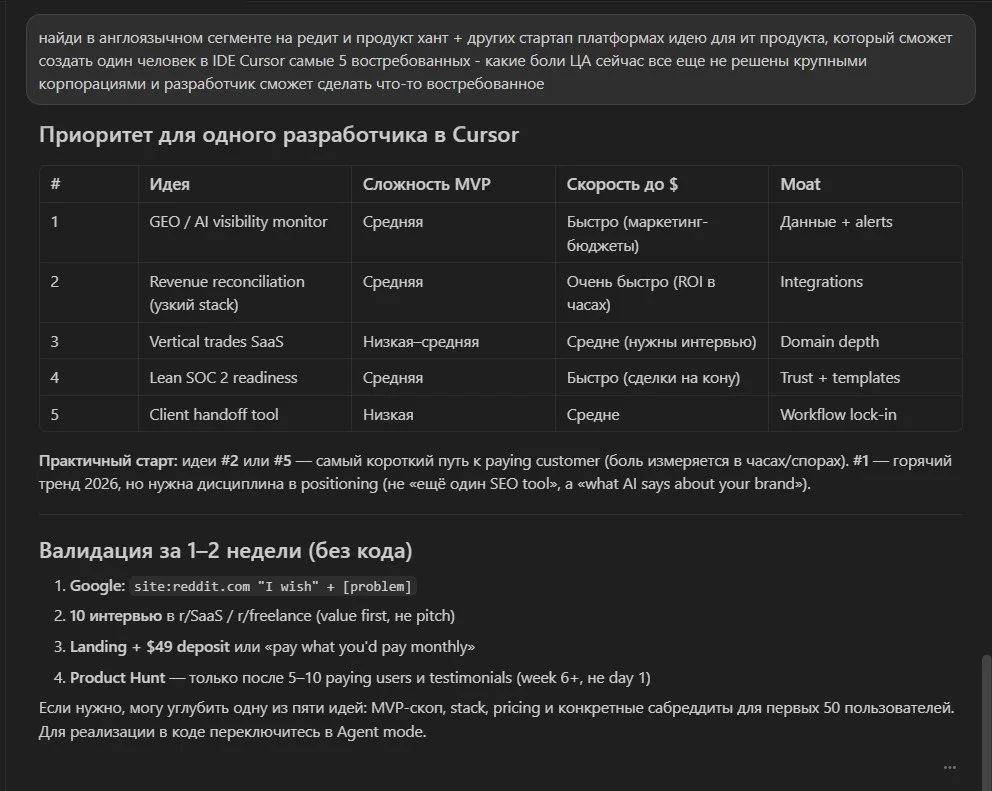Click the 'Сложность MVP' column header
Viewport: 992px width, 791px height.
pos(453,184)
